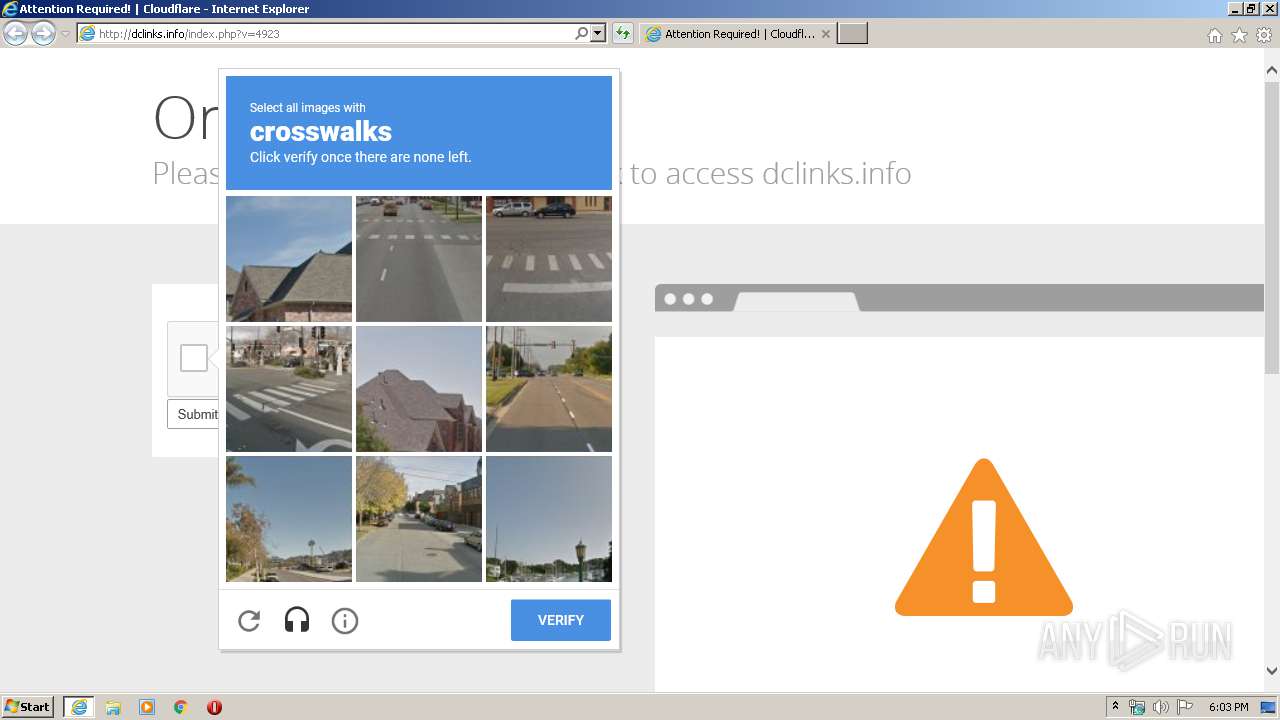1280x720 pixels.
Task: Select the center gray roof image tile
Action: [x=419, y=389]
